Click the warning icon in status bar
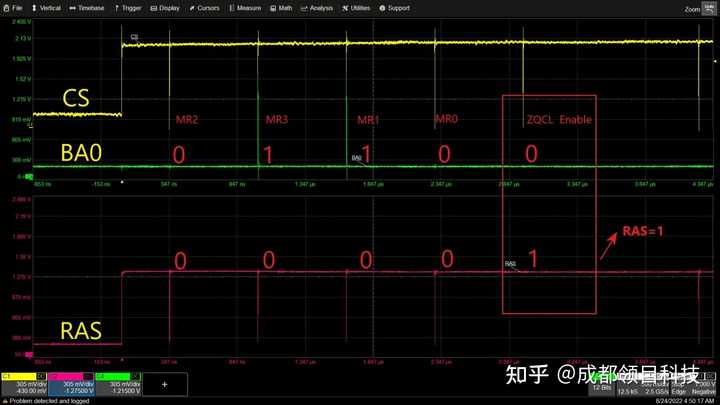 tap(5, 401)
